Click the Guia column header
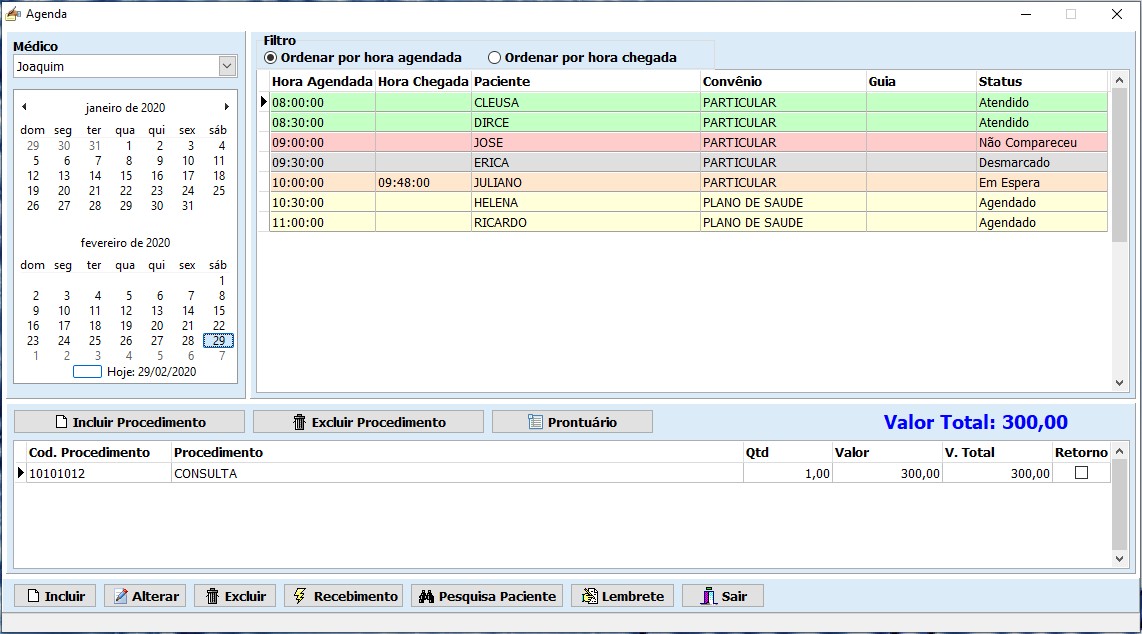The width and height of the screenshot is (1142, 634). click(x=921, y=82)
